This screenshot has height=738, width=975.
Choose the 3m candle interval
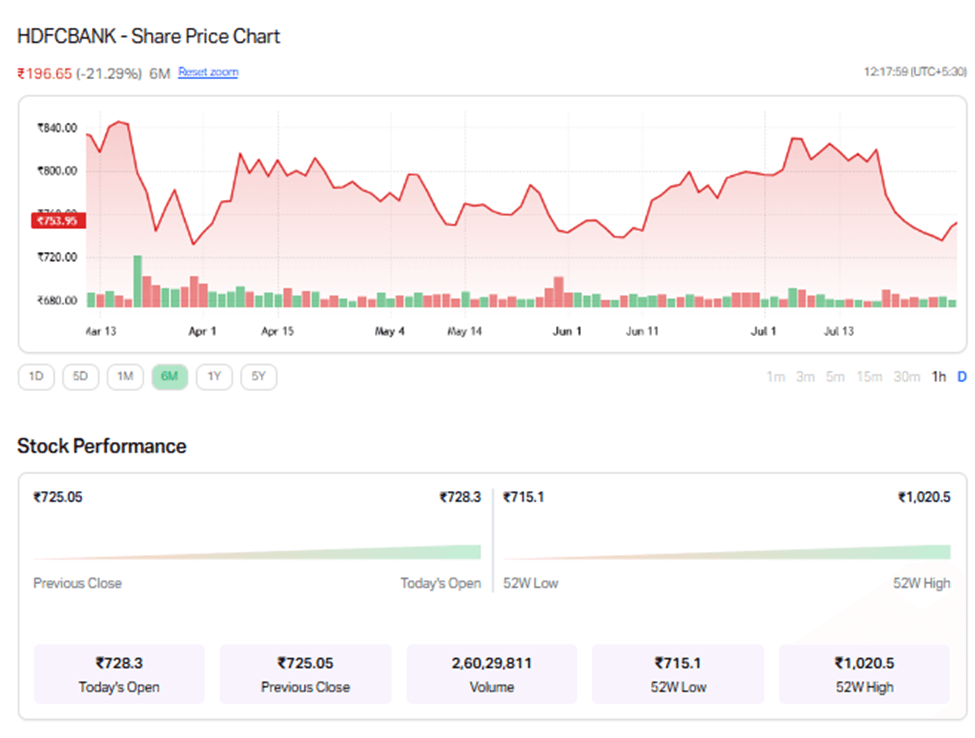[805, 377]
